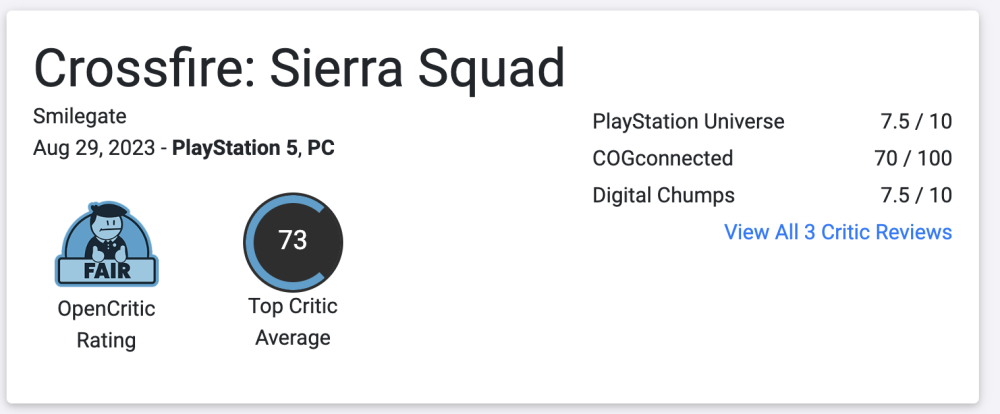1000x414 pixels.
Task: Click Digital Chumps' 7.5 / 10 score
Action: click(x=915, y=195)
